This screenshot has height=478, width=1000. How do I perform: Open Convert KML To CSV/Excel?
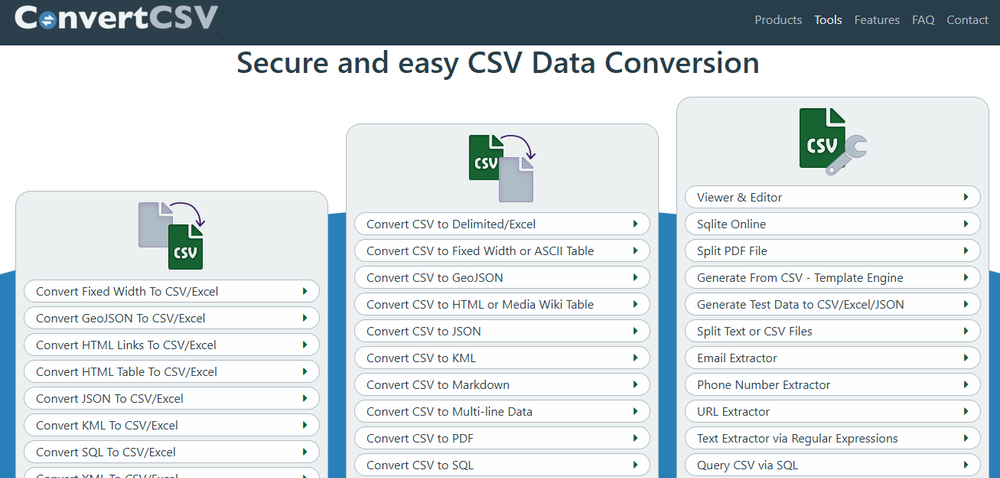pos(172,425)
